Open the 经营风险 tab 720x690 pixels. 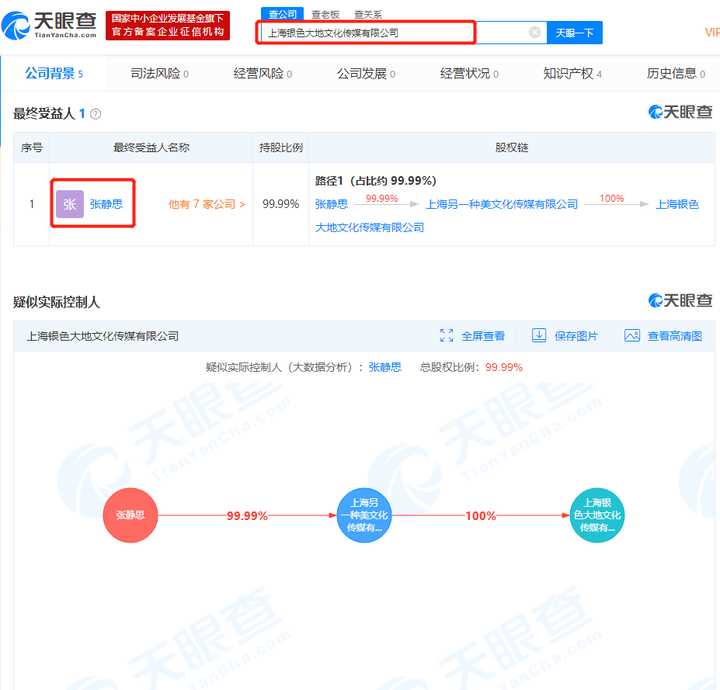[263, 73]
